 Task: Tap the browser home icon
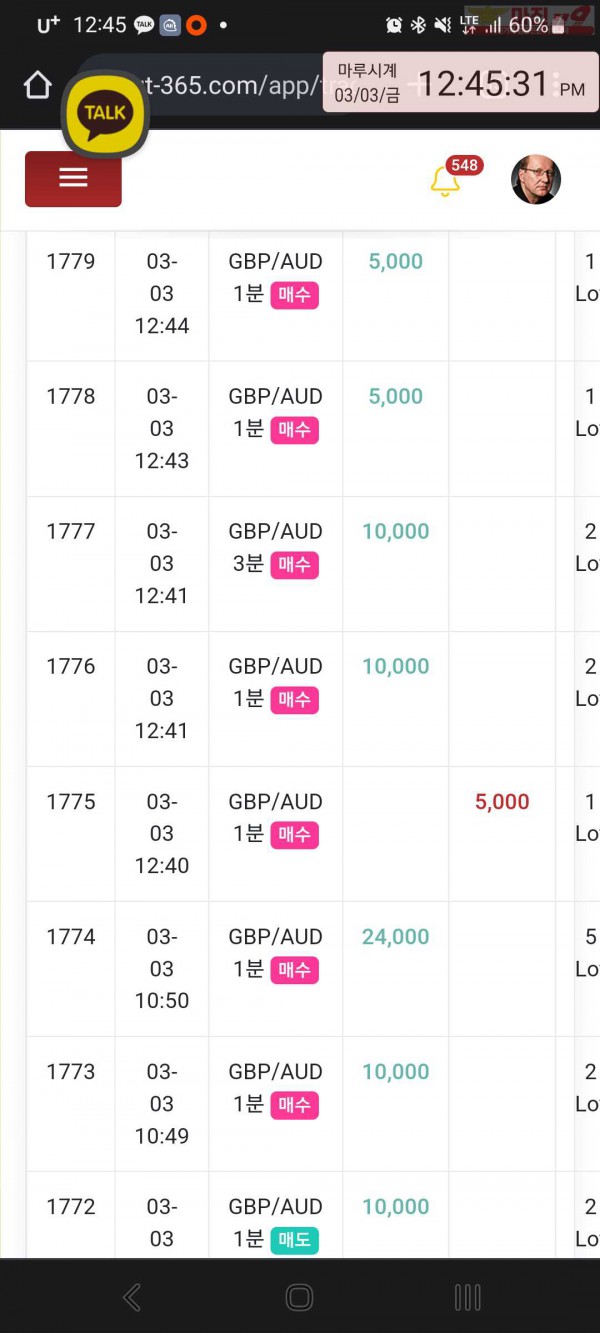click(x=37, y=86)
